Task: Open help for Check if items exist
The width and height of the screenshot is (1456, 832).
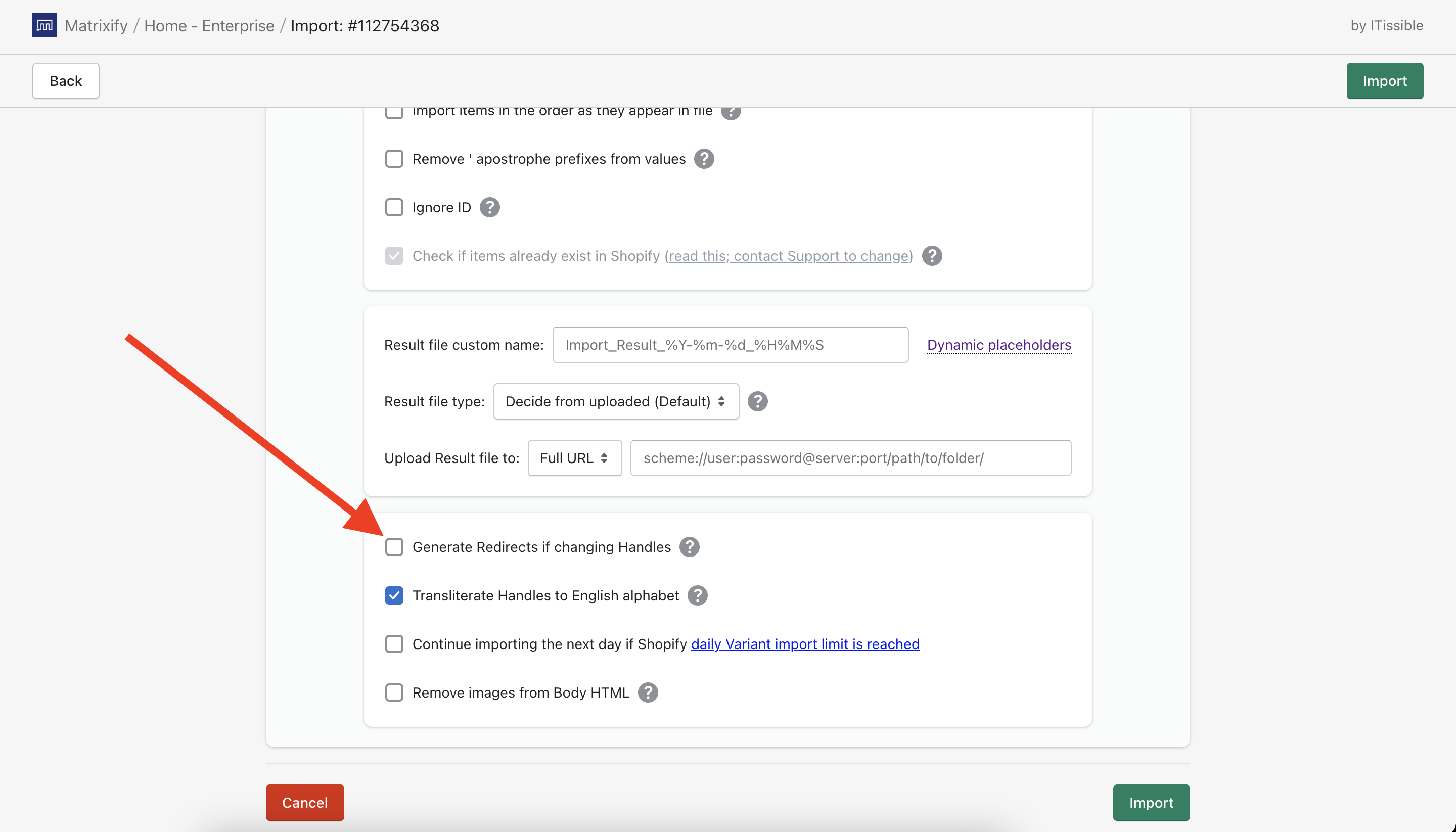Action: click(x=931, y=256)
